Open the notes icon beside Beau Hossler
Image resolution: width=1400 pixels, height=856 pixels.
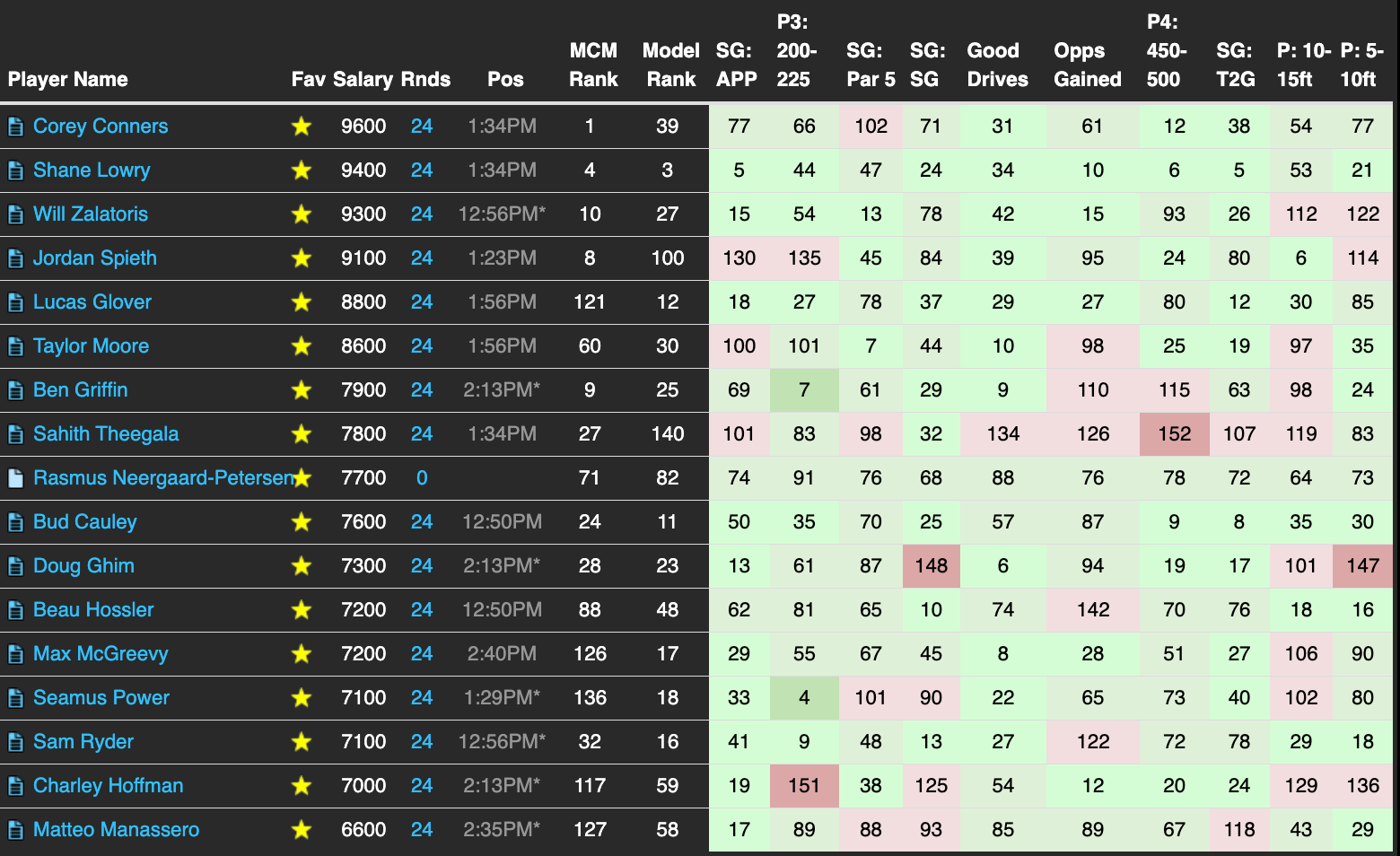pyautogui.click(x=15, y=610)
